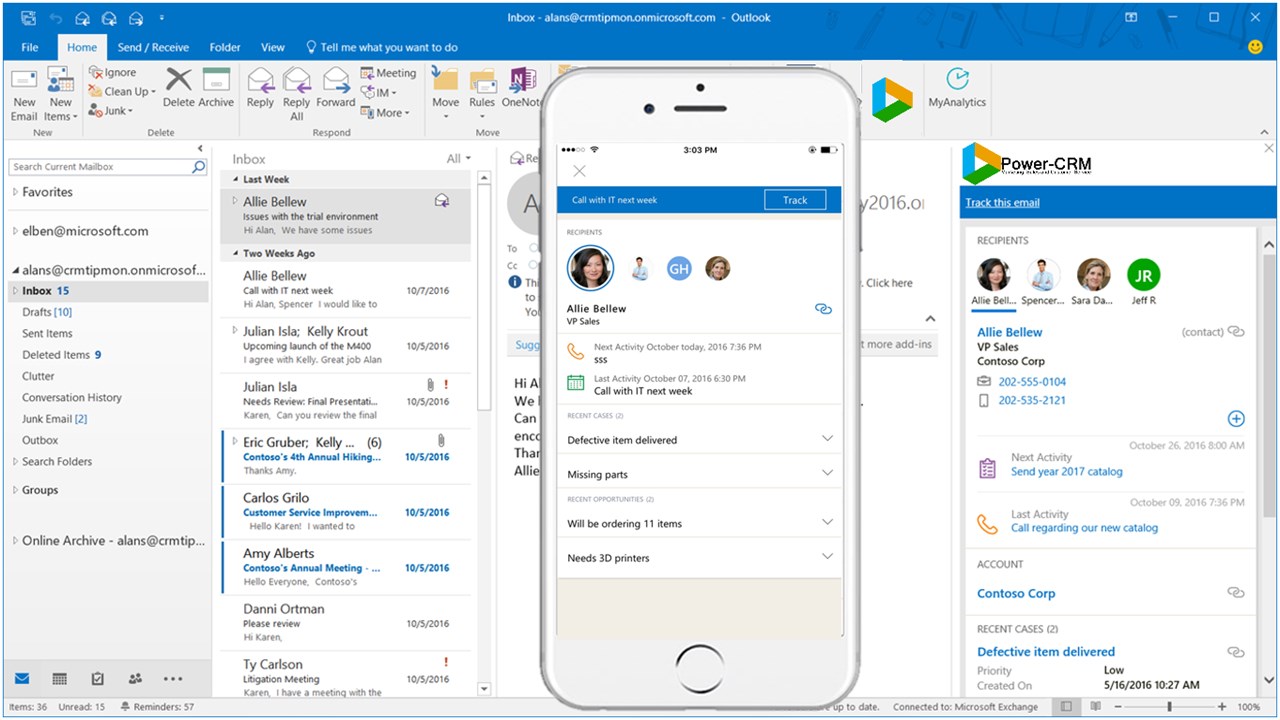Open the File menu tab
1280x720 pixels.
point(30,47)
